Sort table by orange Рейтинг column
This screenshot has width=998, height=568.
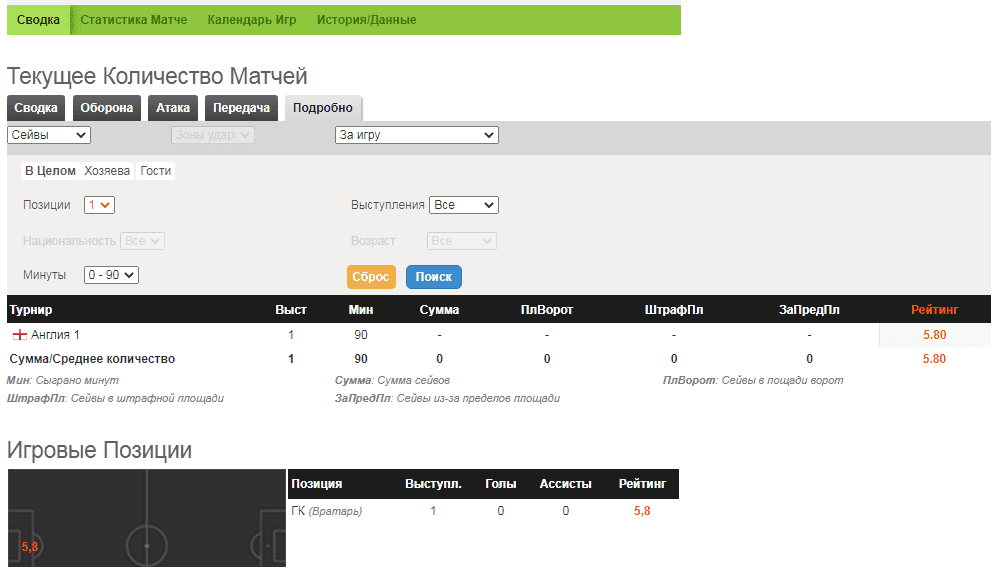(x=934, y=309)
